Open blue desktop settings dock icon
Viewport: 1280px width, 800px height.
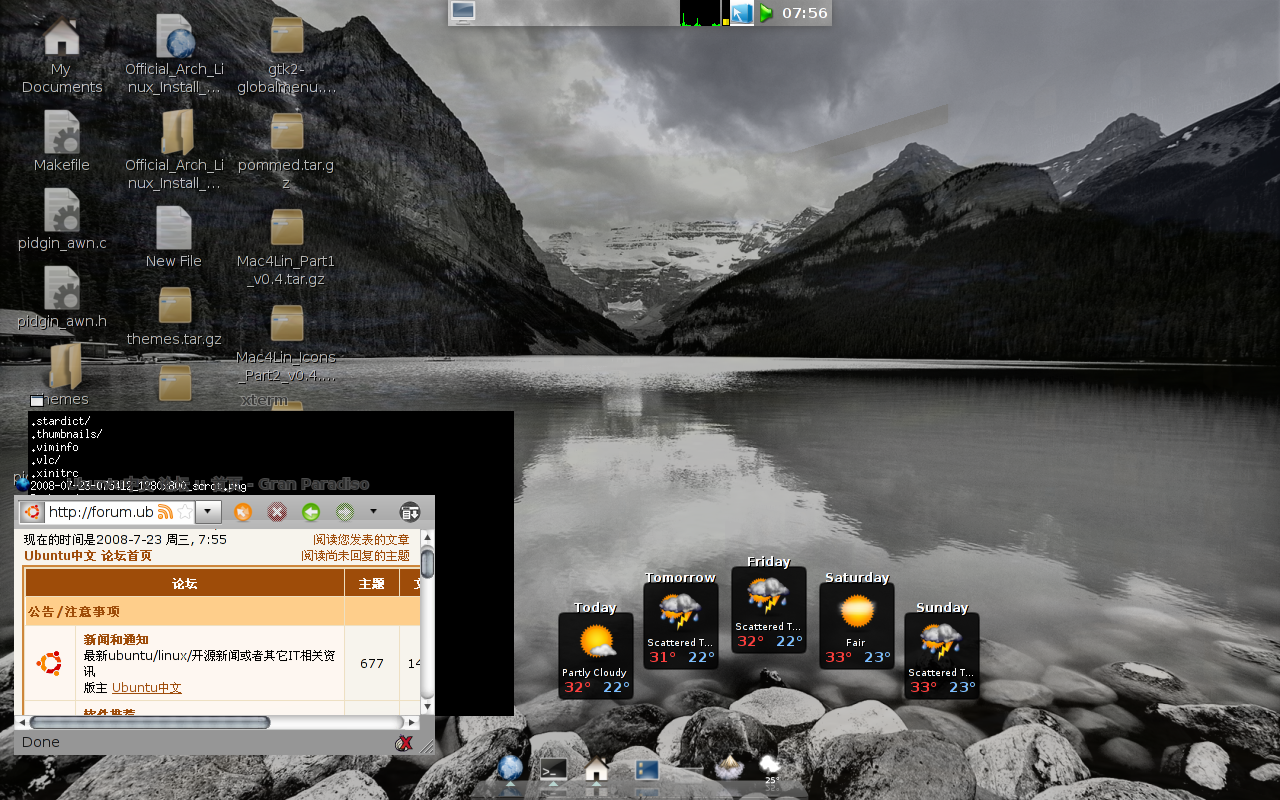pyautogui.click(x=647, y=769)
